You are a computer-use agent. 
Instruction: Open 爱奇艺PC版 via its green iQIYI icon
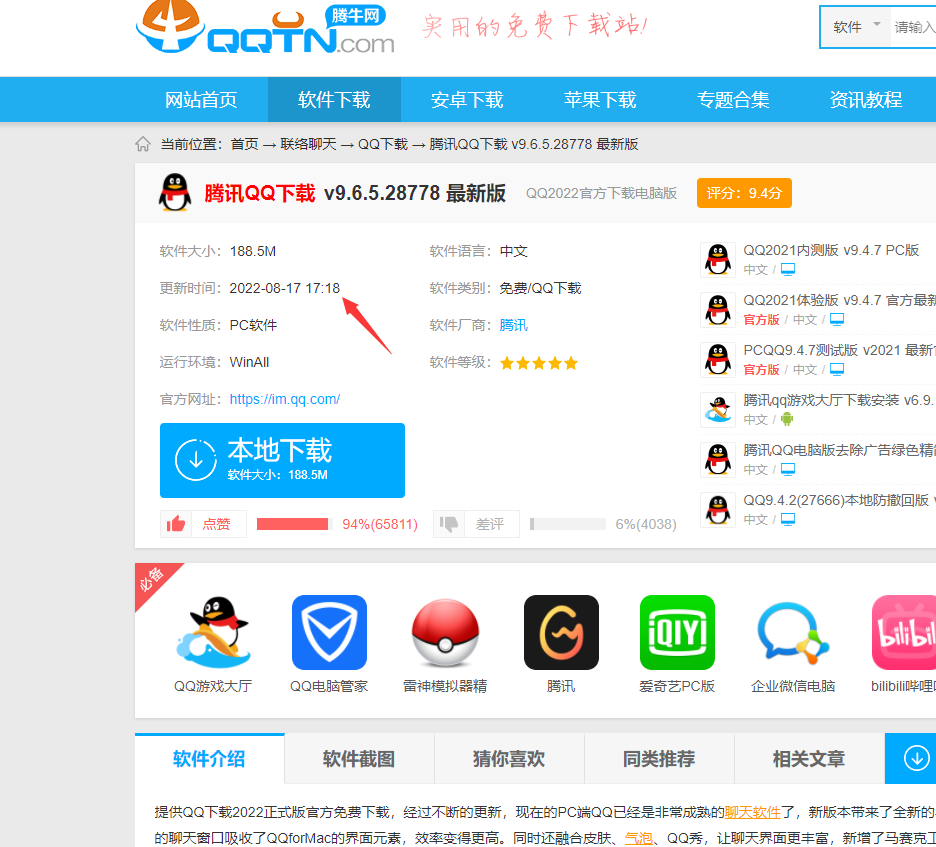click(677, 632)
